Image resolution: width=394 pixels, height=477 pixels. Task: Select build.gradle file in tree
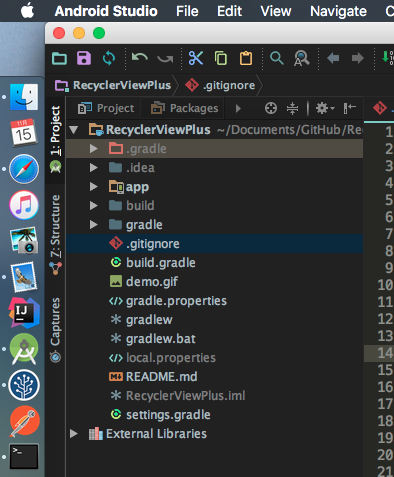[x=214, y=263]
